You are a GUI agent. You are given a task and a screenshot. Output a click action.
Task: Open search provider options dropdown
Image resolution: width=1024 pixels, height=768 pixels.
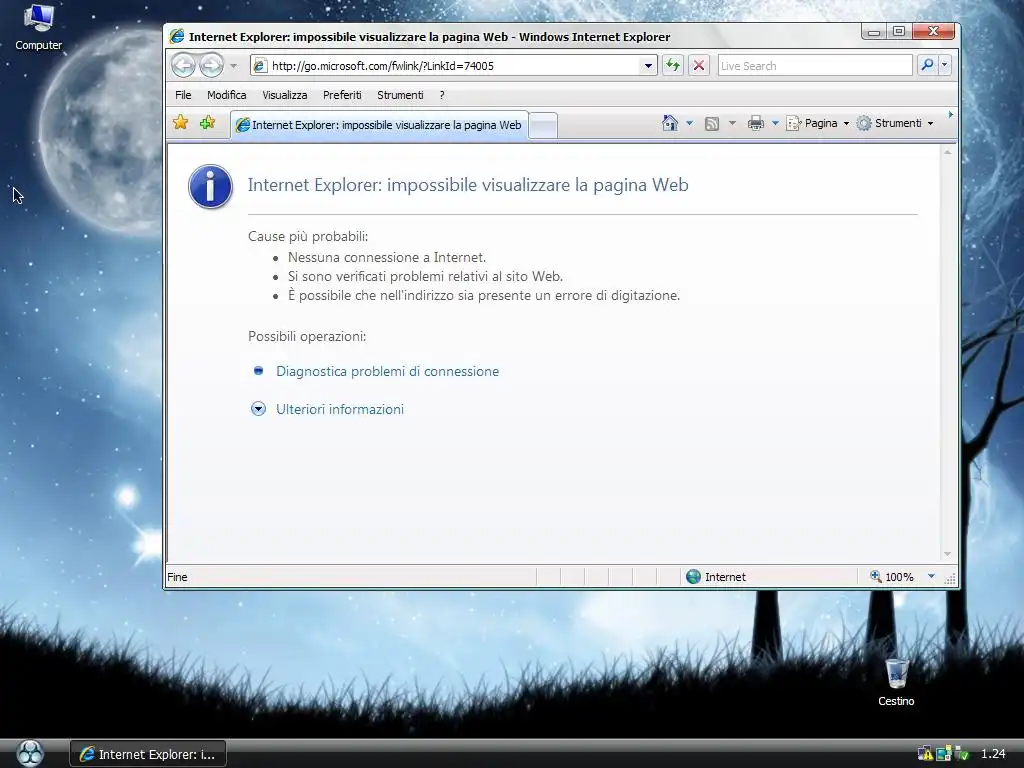[944, 65]
